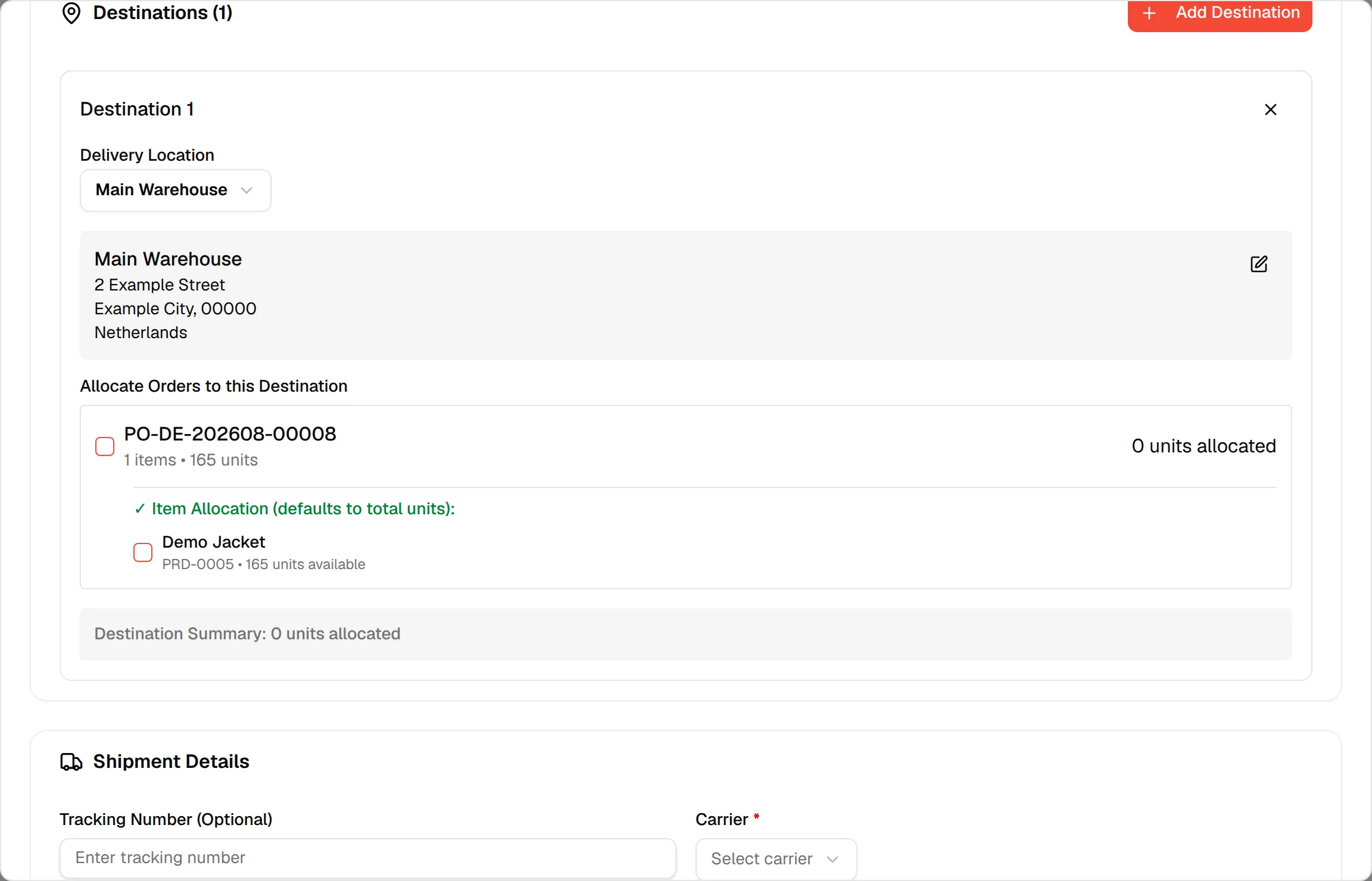This screenshot has height=881, width=1372.
Task: Click the 'Allocate Orders to this Destination' label
Action: [214, 386]
